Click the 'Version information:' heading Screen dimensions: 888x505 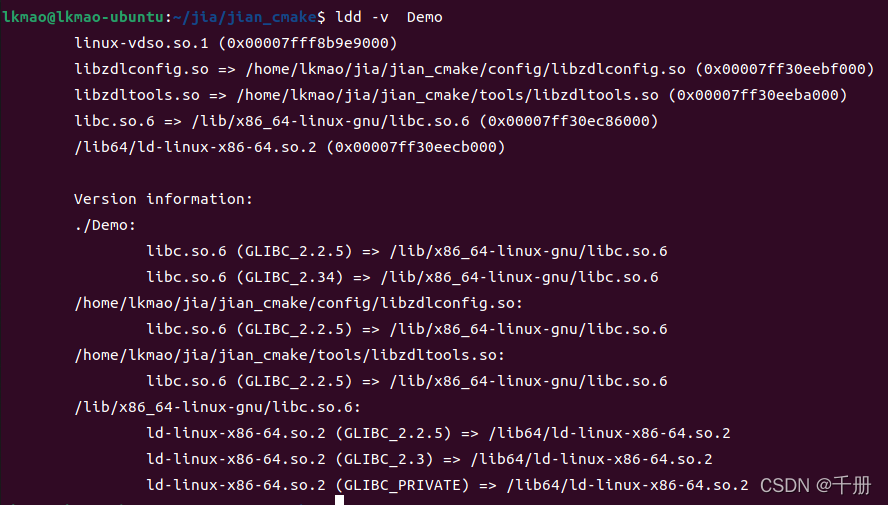coord(163,199)
